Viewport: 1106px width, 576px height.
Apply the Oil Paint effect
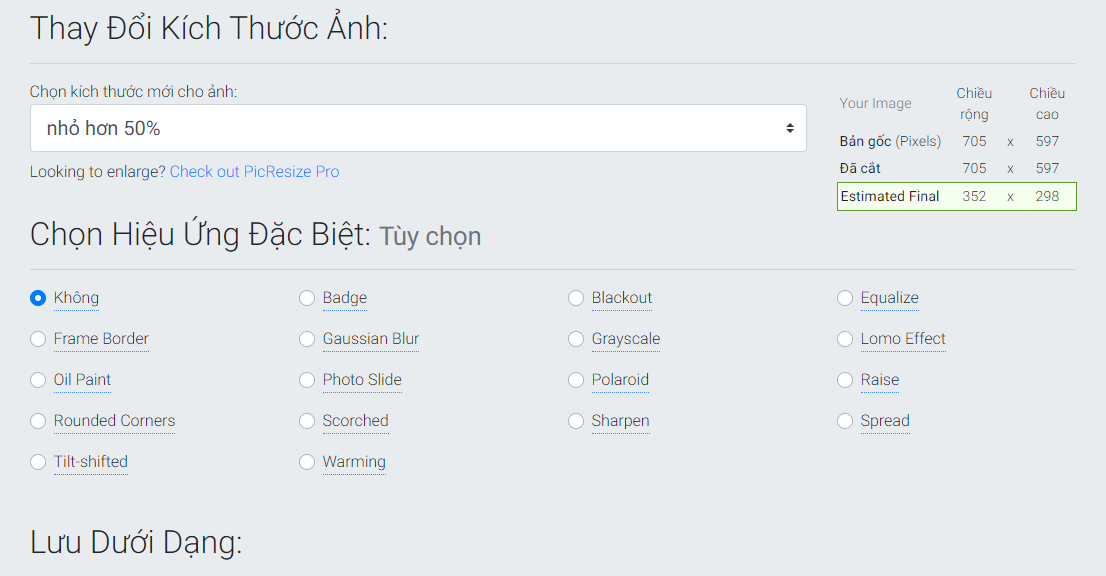pos(38,380)
